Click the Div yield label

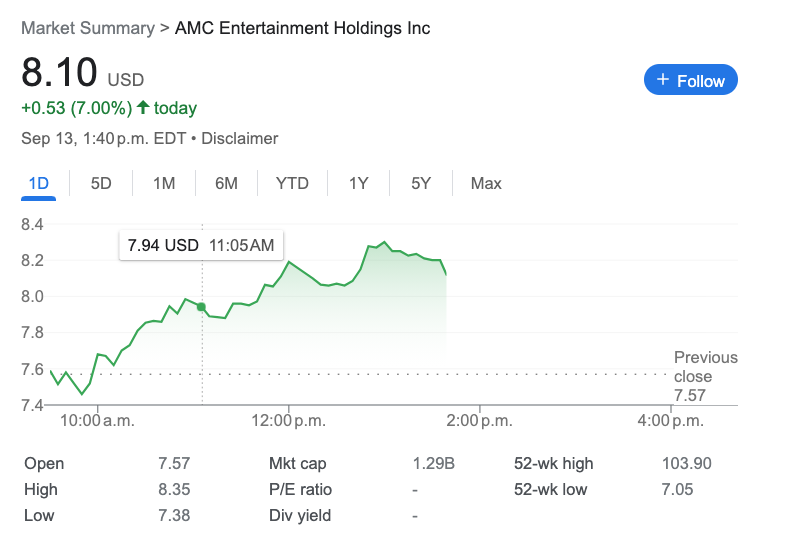pyautogui.click(x=300, y=515)
